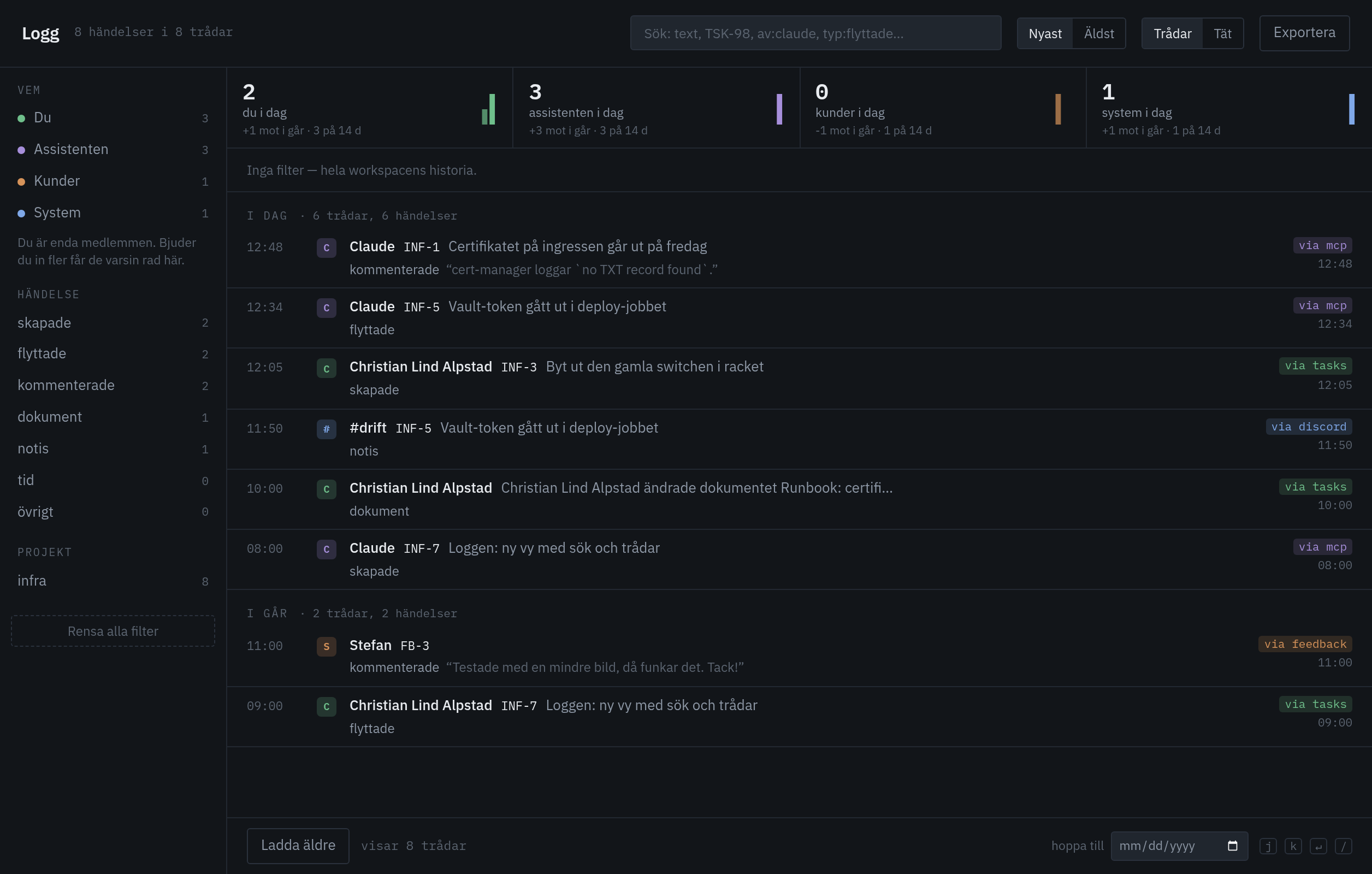The height and width of the screenshot is (874, 1372).
Task: Open the INF-1 issue link
Action: (421, 247)
